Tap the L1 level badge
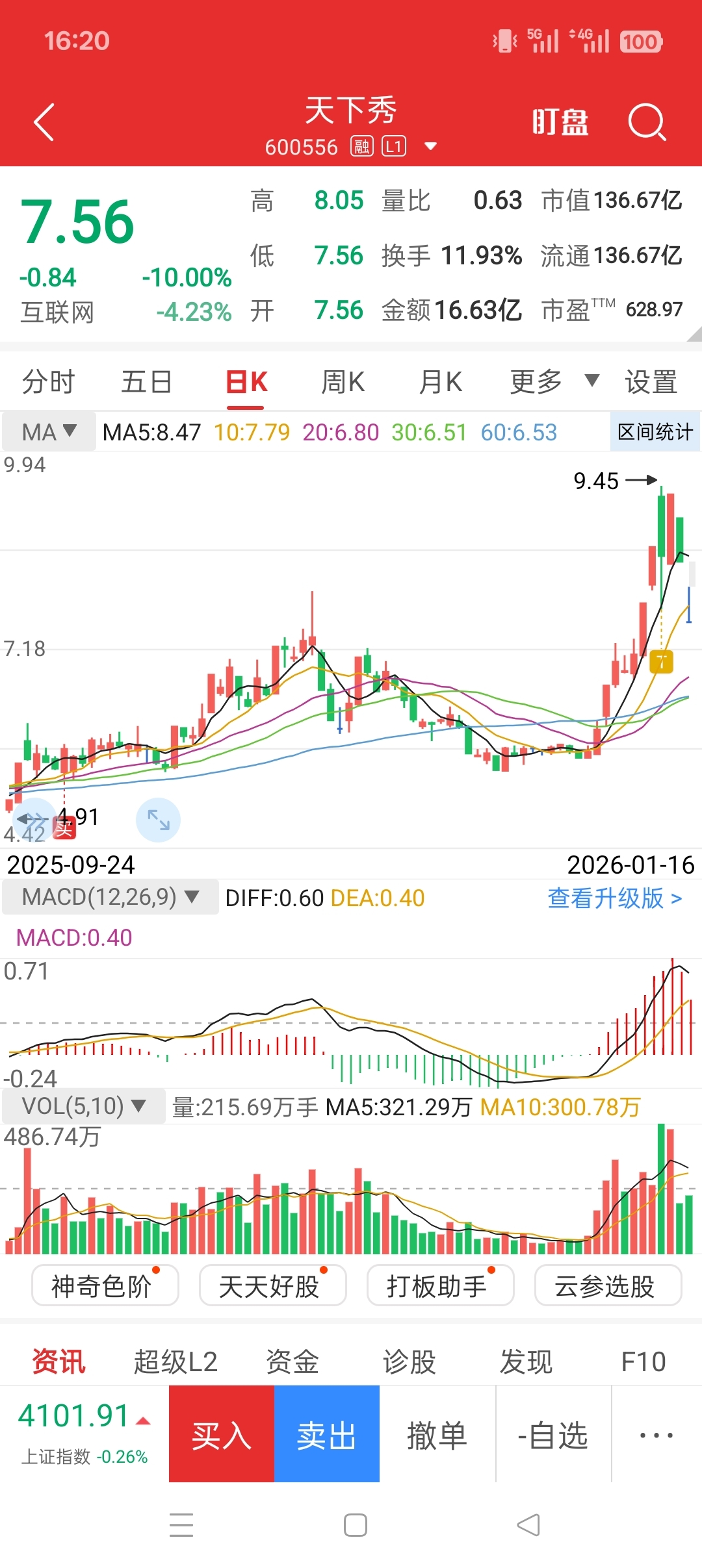The image size is (702, 1568). click(394, 147)
